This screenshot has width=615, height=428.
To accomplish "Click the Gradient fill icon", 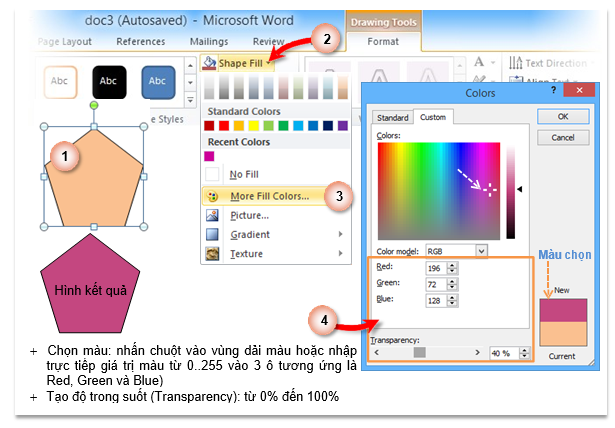I will [212, 234].
